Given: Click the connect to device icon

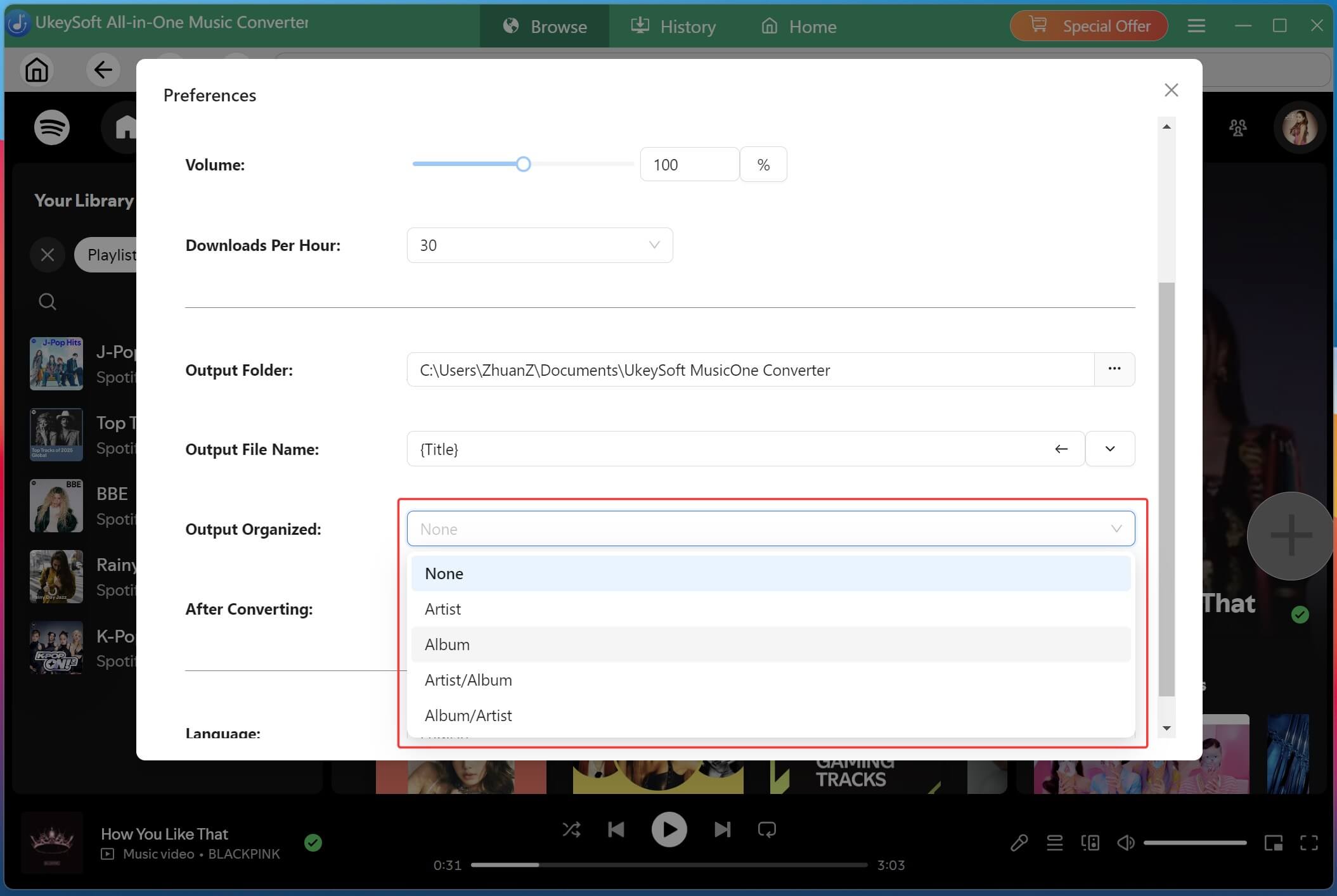Looking at the screenshot, I should pyautogui.click(x=1090, y=842).
